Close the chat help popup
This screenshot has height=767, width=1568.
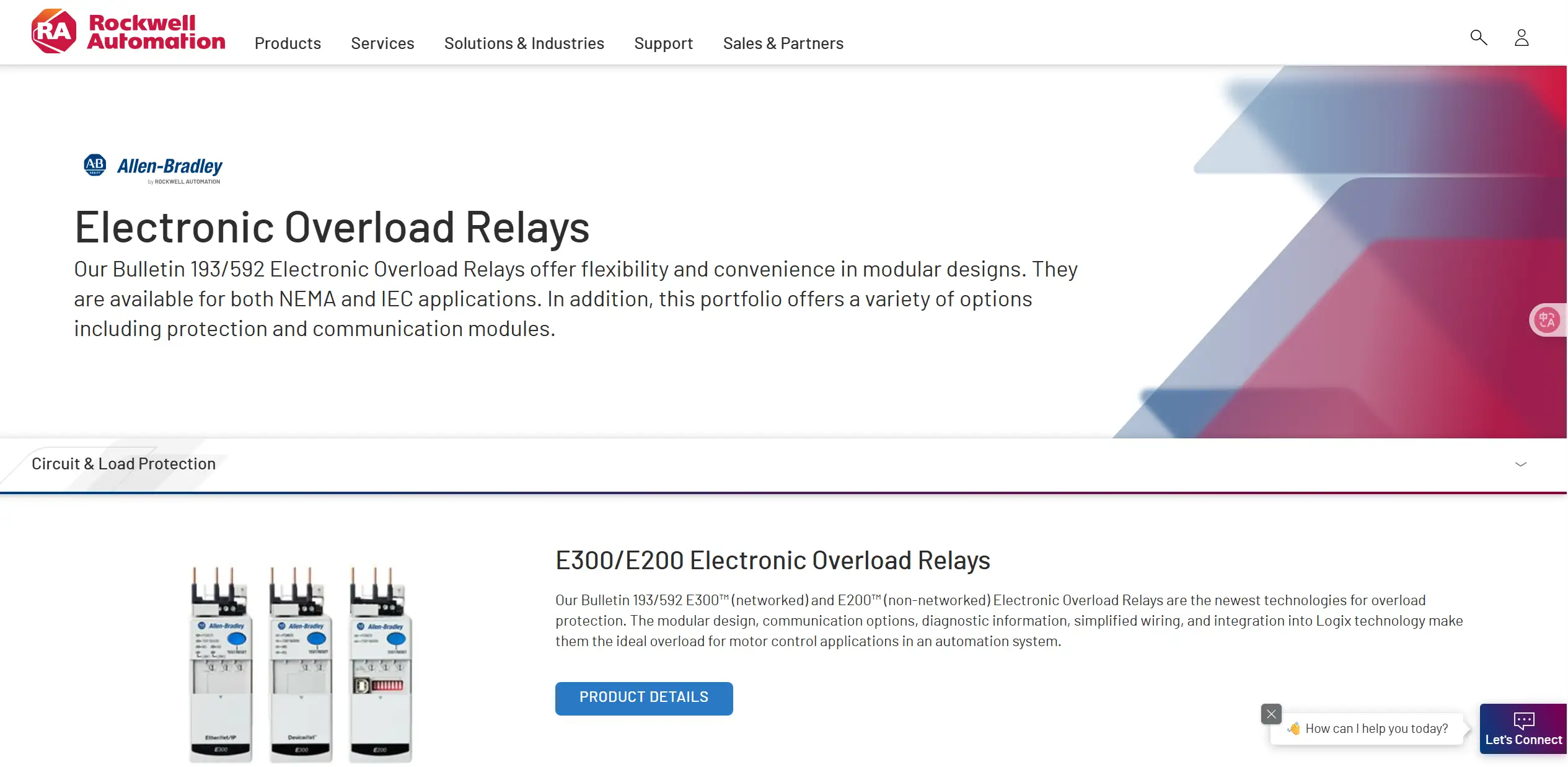coord(1271,714)
